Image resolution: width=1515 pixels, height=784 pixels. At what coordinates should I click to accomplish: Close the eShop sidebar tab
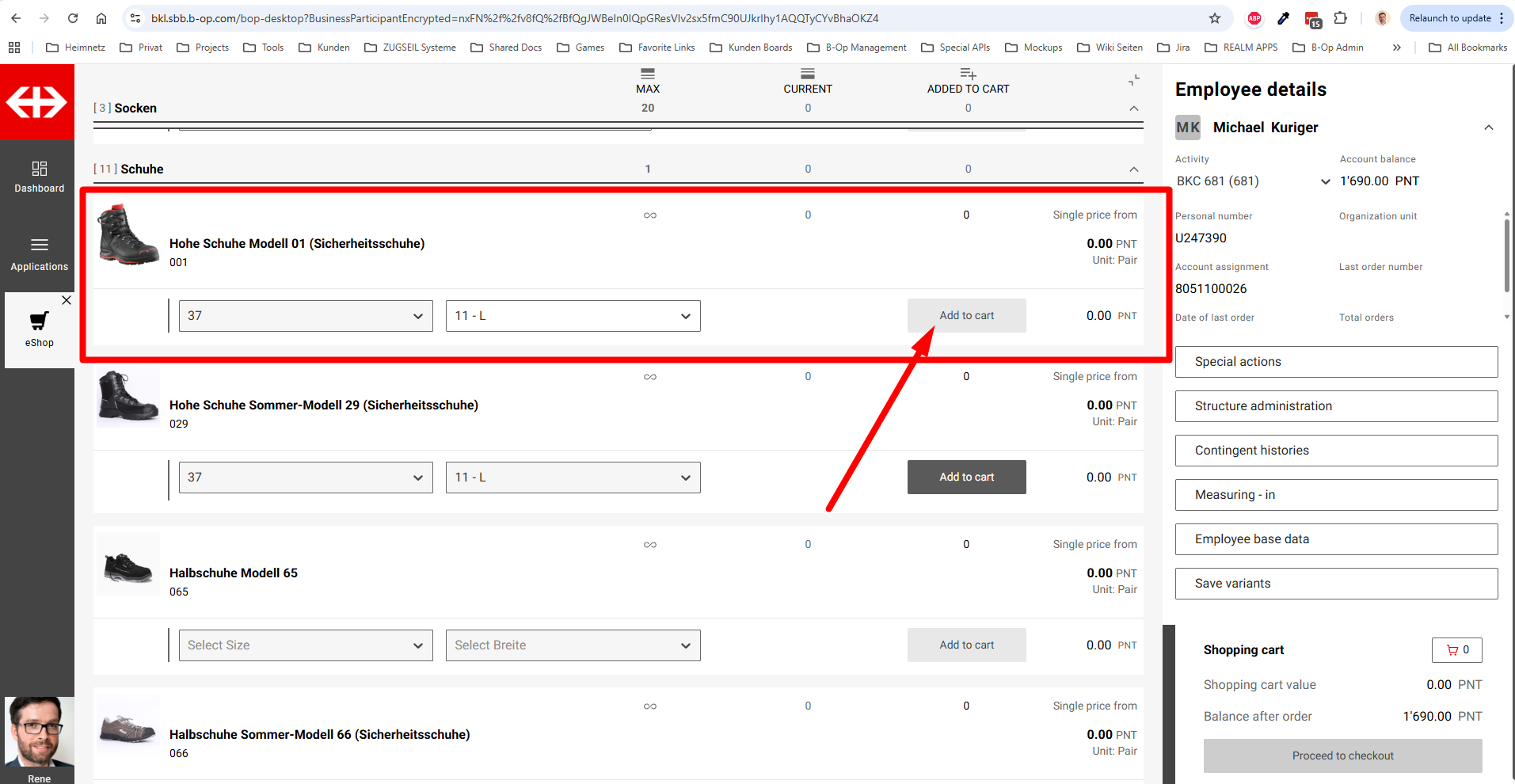coord(67,300)
